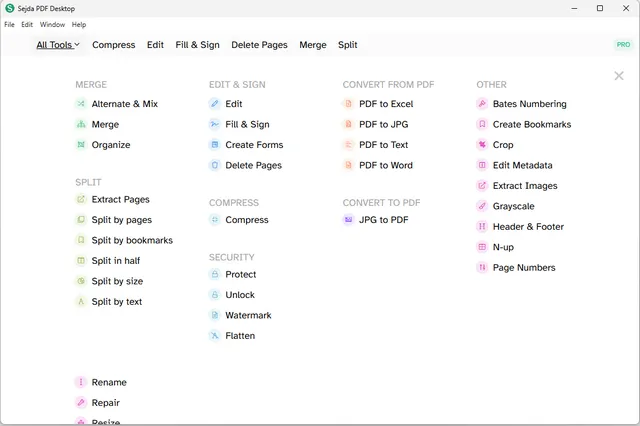Click the JPG to PDF icon

tap(348, 220)
